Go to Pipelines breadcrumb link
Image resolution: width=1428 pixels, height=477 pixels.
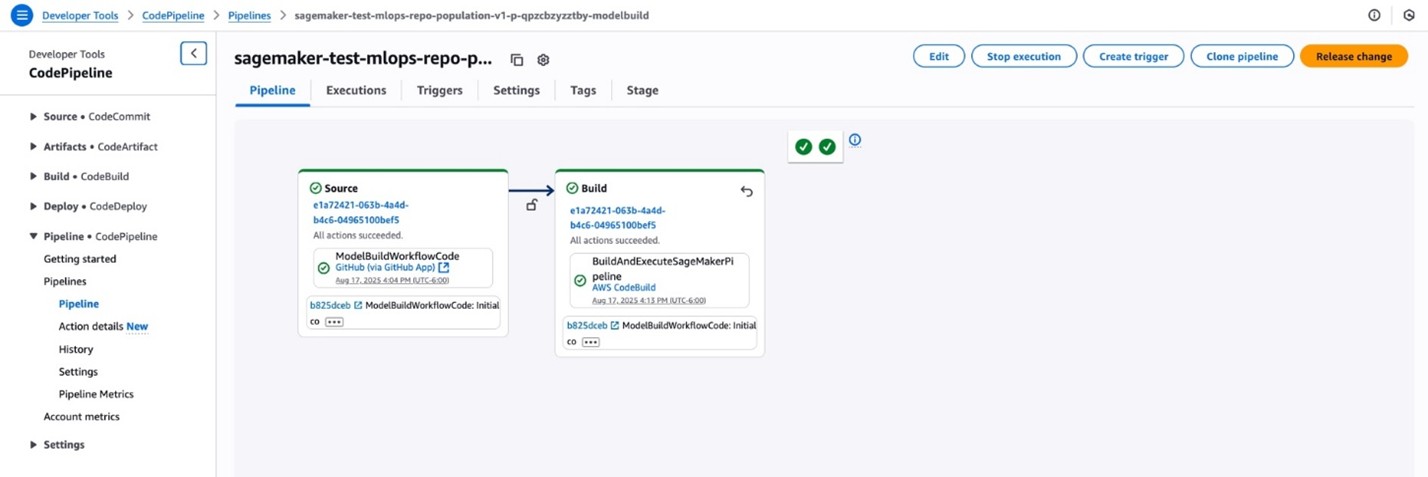coord(250,15)
